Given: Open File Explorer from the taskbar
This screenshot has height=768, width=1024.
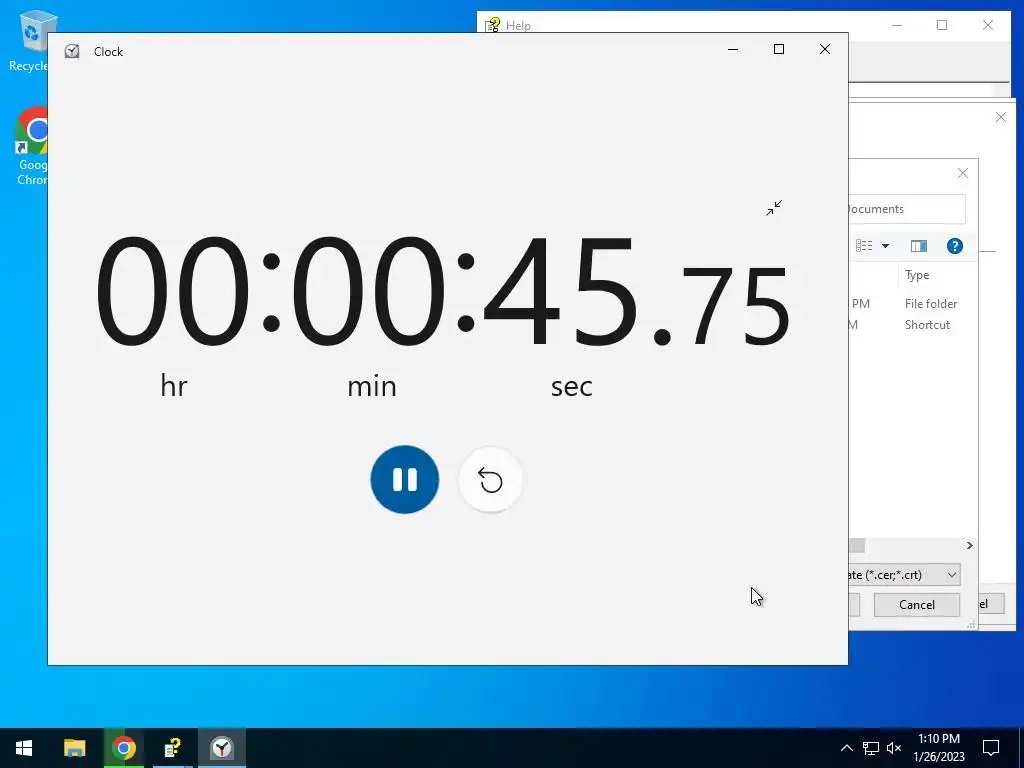Looking at the screenshot, I should (x=74, y=748).
